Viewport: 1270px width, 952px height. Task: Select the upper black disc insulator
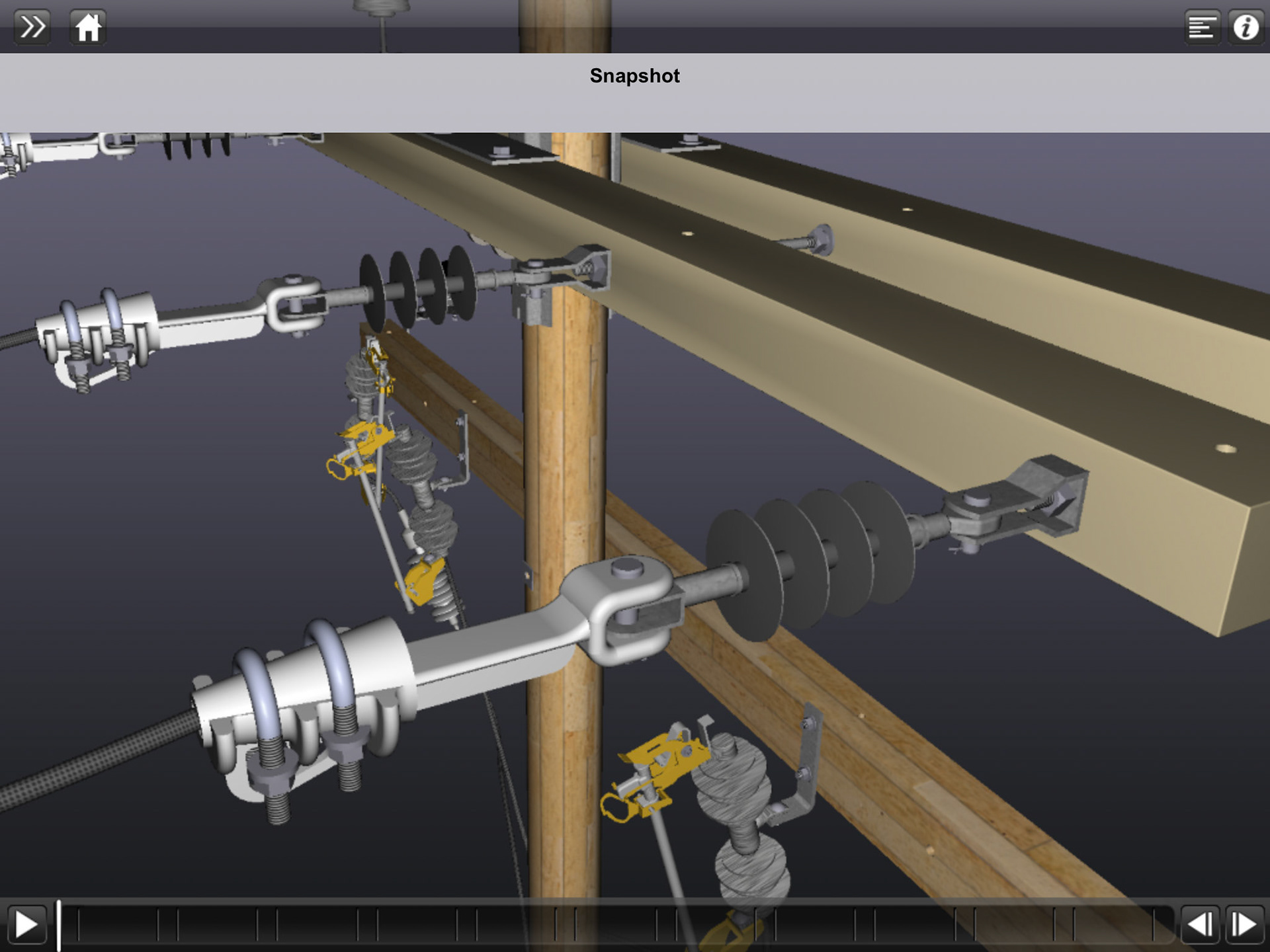(417, 288)
